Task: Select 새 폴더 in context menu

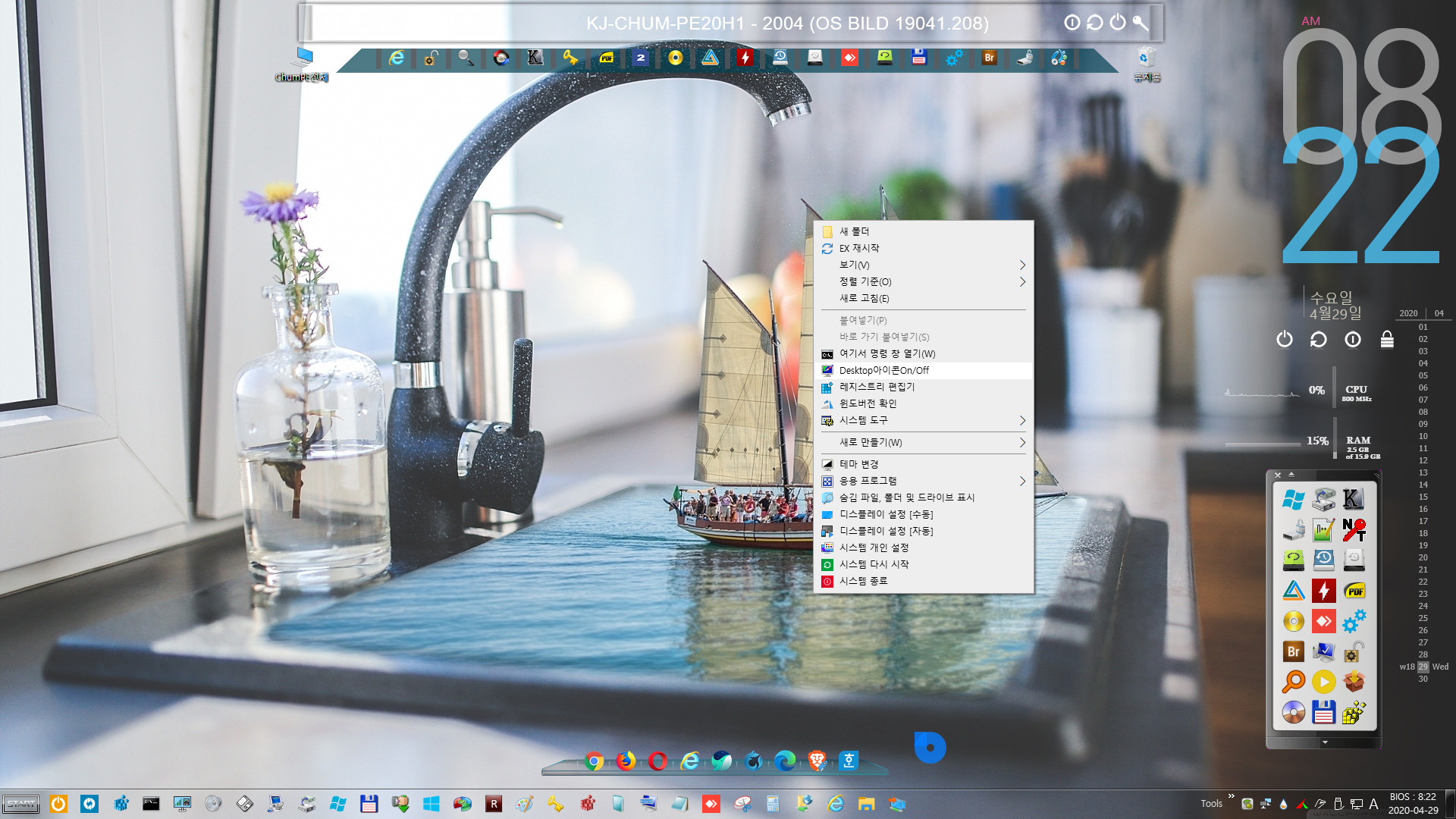Action: (x=924, y=231)
